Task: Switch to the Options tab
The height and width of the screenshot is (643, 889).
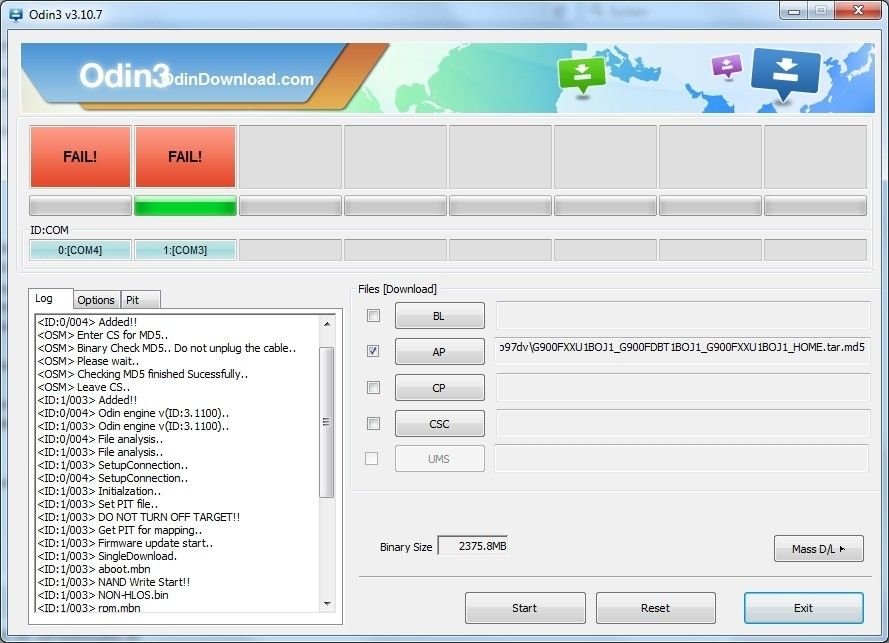Action: tap(96, 300)
